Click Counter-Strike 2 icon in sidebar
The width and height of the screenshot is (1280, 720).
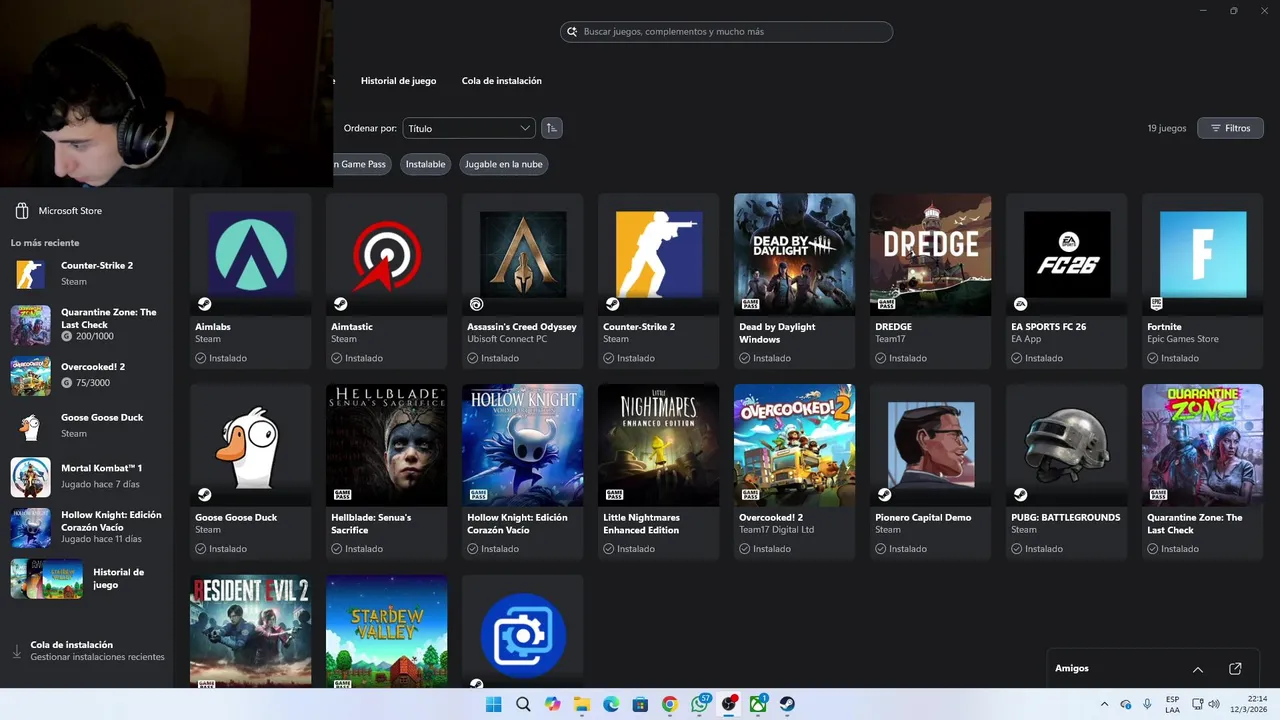(x=31, y=273)
